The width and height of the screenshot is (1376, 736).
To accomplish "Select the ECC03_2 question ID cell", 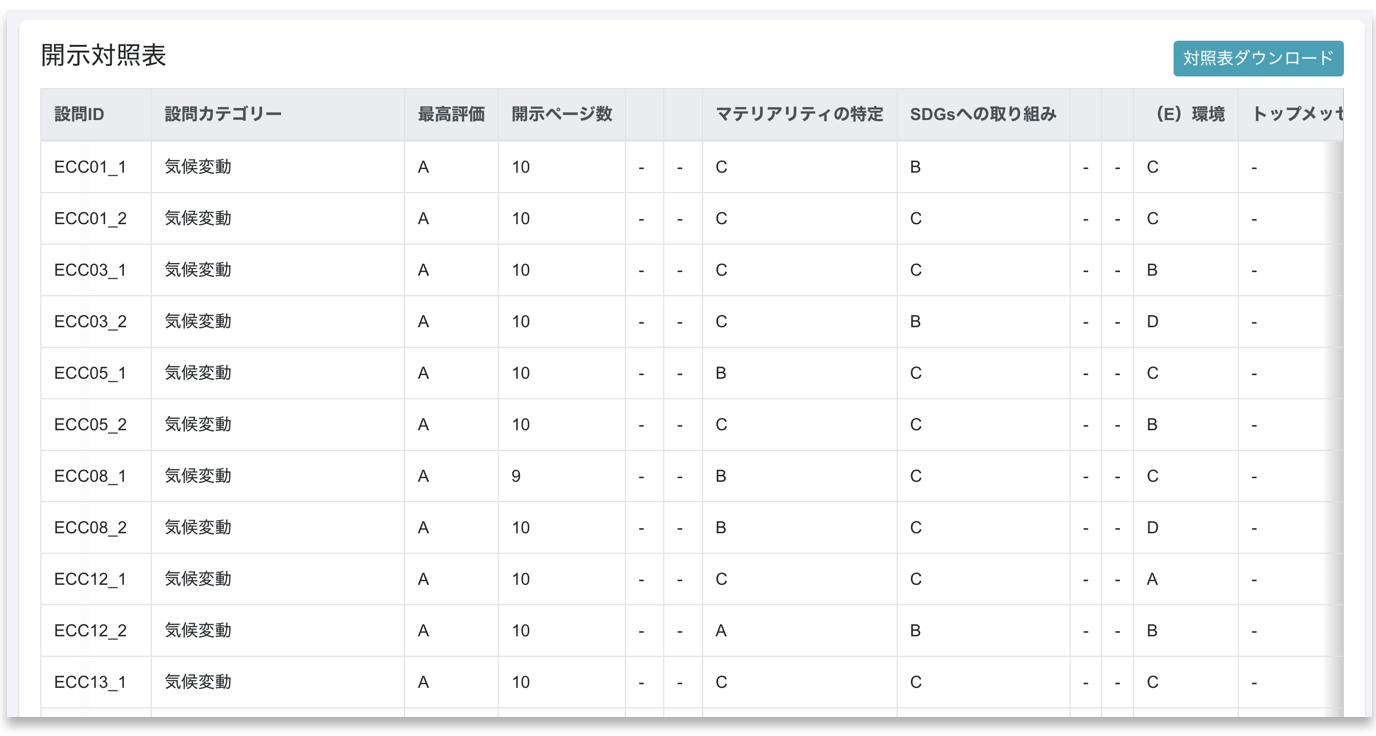I will pyautogui.click(x=90, y=322).
